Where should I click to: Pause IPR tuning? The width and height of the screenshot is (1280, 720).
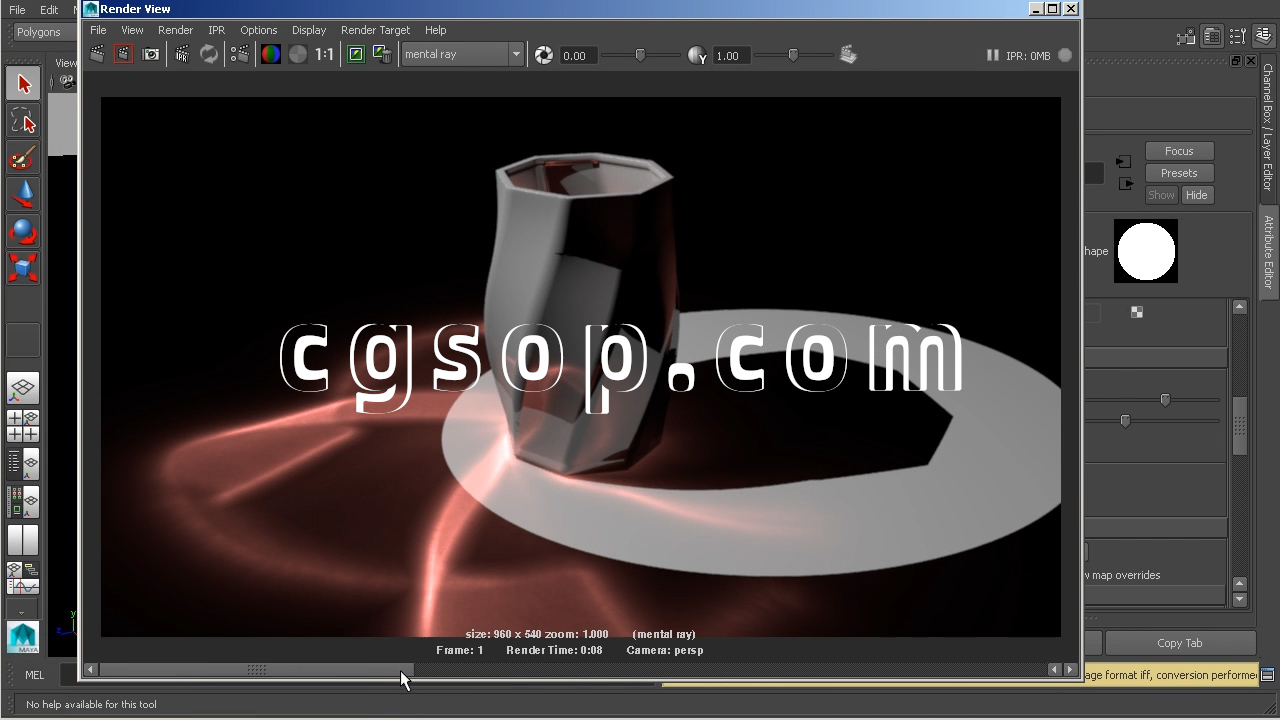993,56
